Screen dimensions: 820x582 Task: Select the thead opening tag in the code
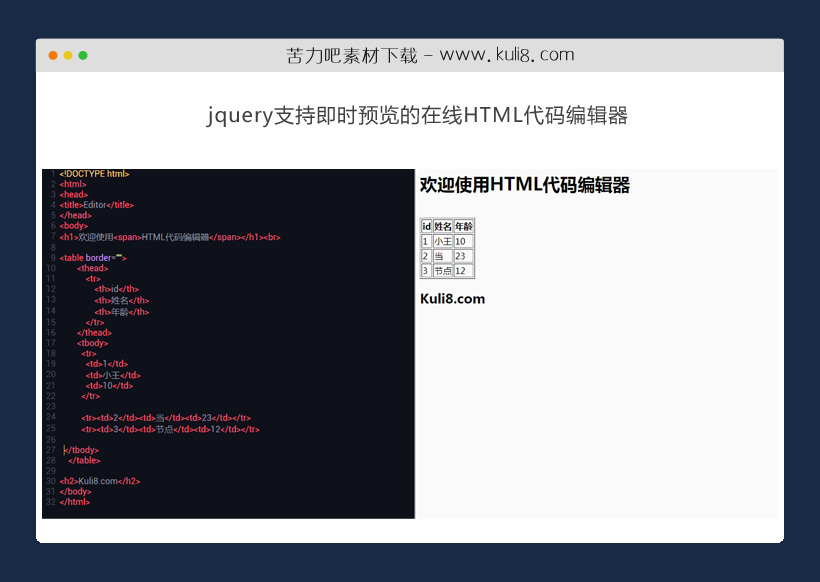[x=92, y=268]
